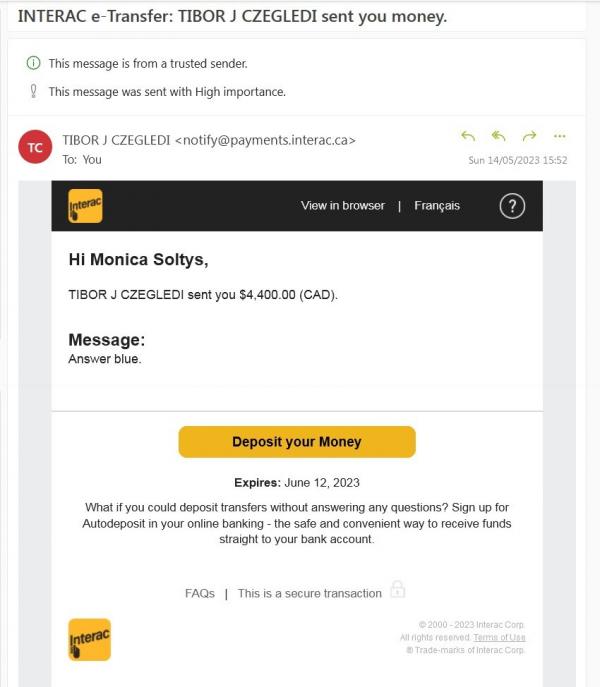Click the Reply All icon

(x=498, y=136)
